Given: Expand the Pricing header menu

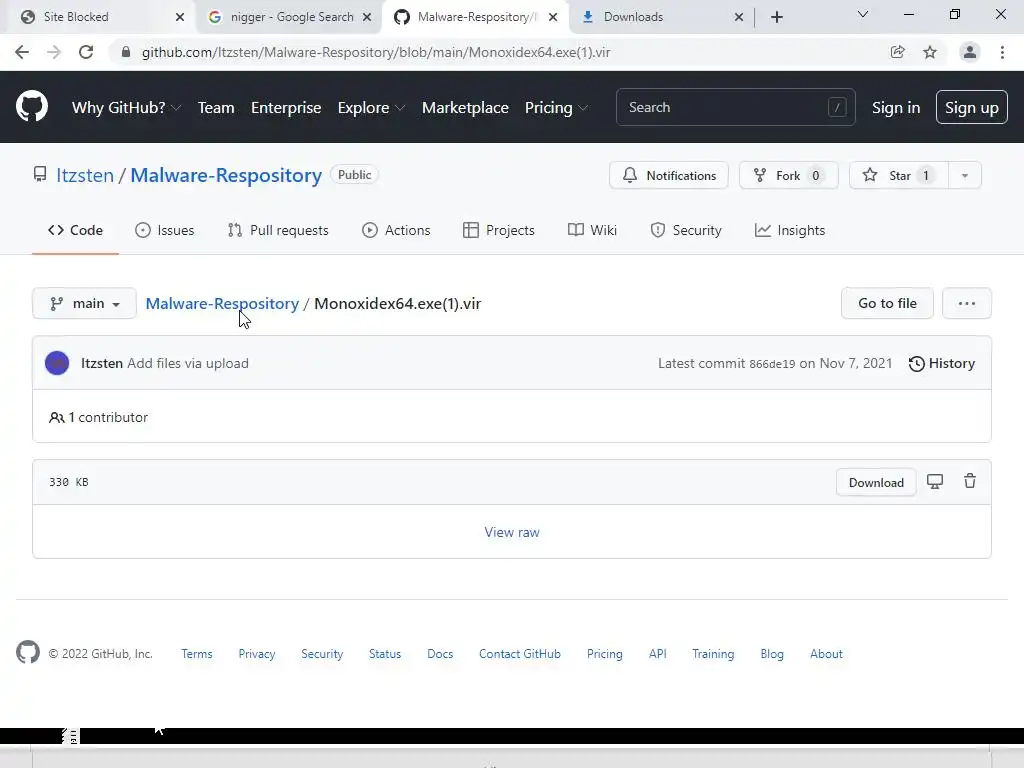Looking at the screenshot, I should tap(556, 108).
